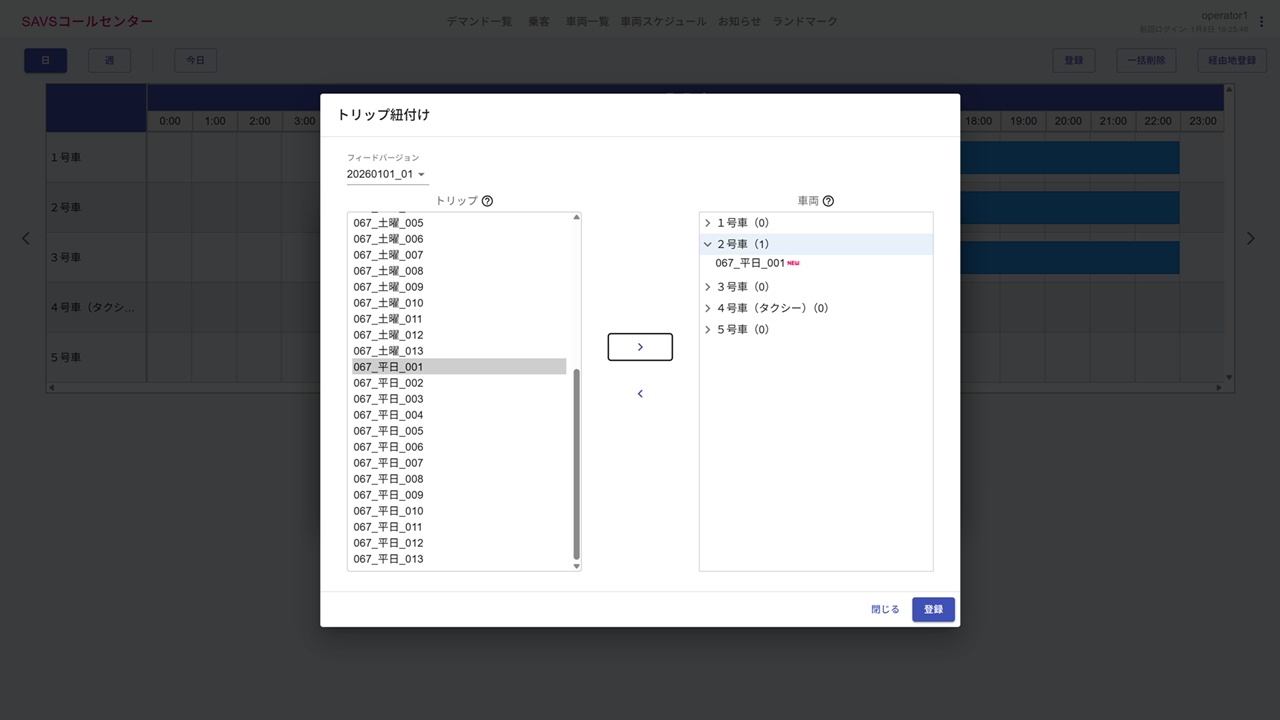Screen dimensions: 1280x720
Task: Click the trip list vertical scrollbar thumb
Action: tap(576, 462)
